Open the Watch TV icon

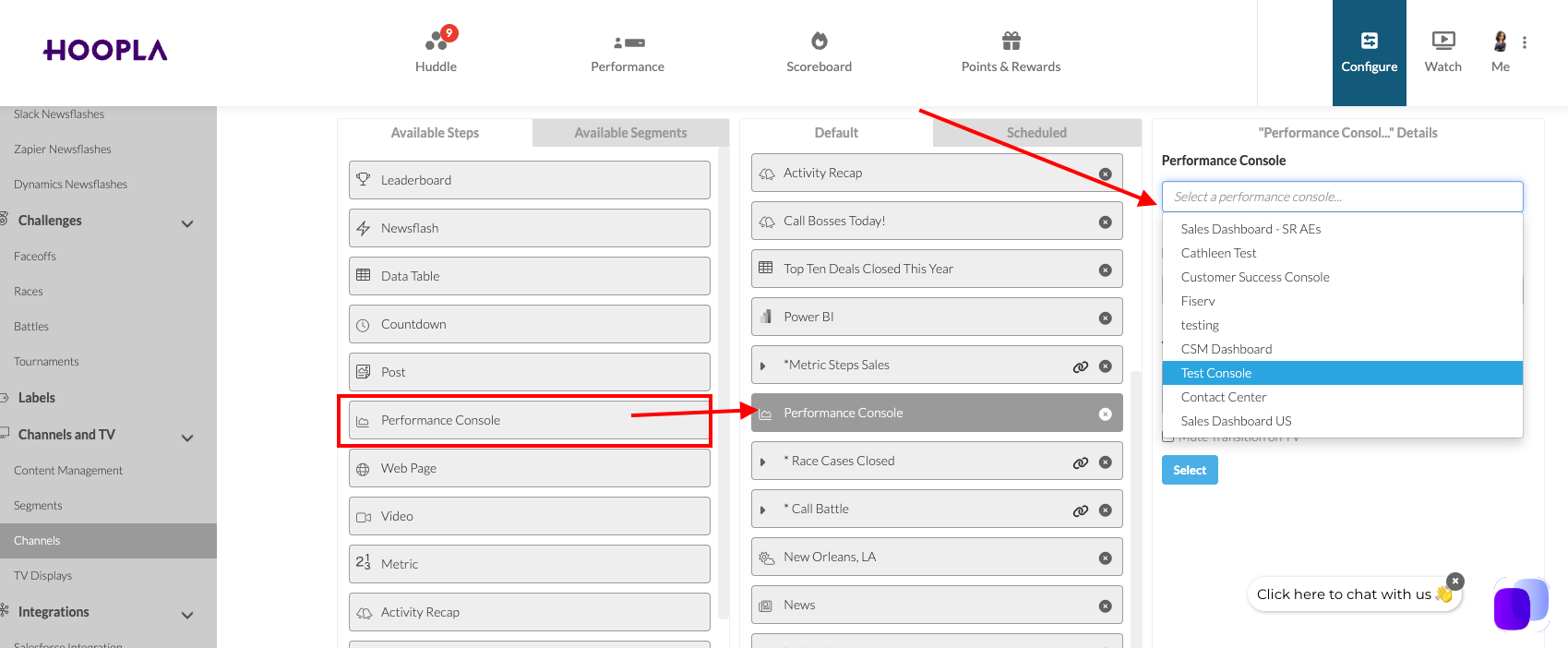[1443, 41]
